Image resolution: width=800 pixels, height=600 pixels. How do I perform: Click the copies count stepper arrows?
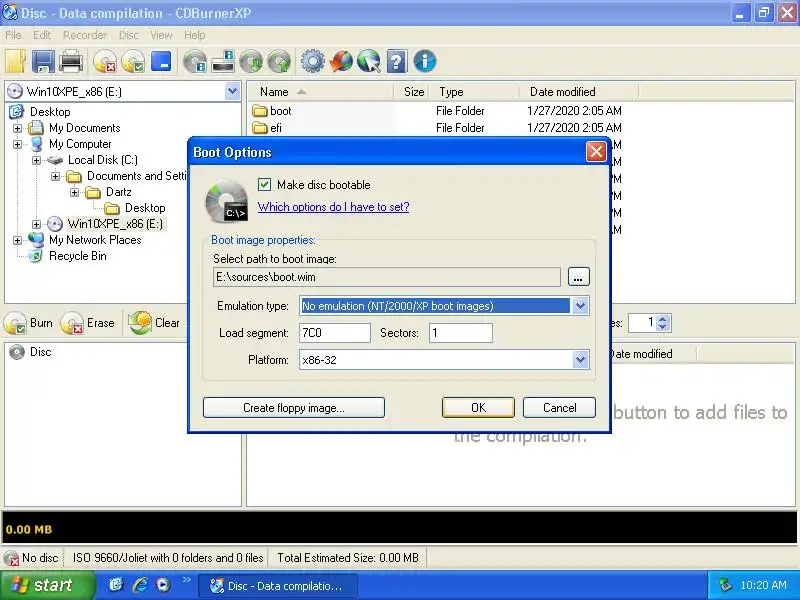[x=662, y=323]
